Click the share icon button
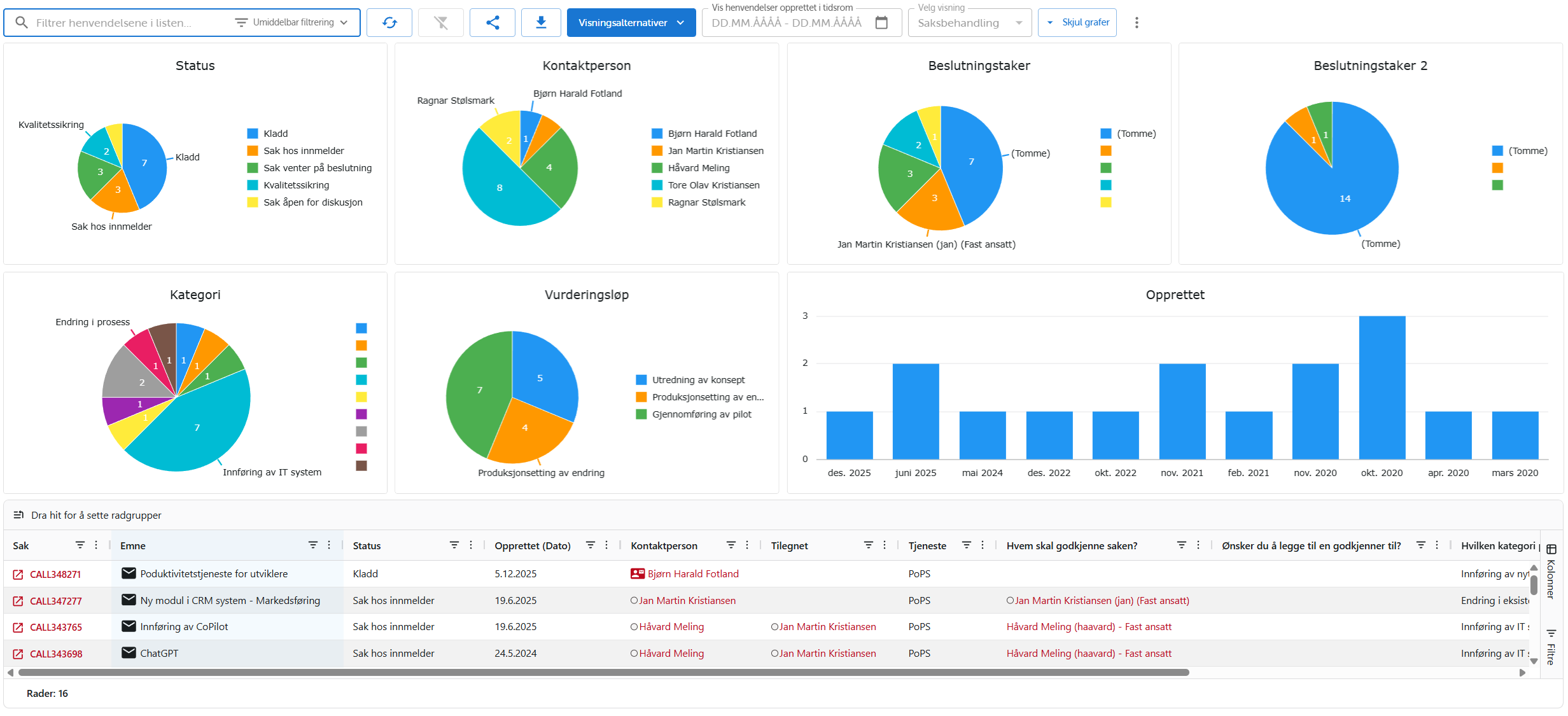Screen dimensions: 1568x716 tap(493, 23)
